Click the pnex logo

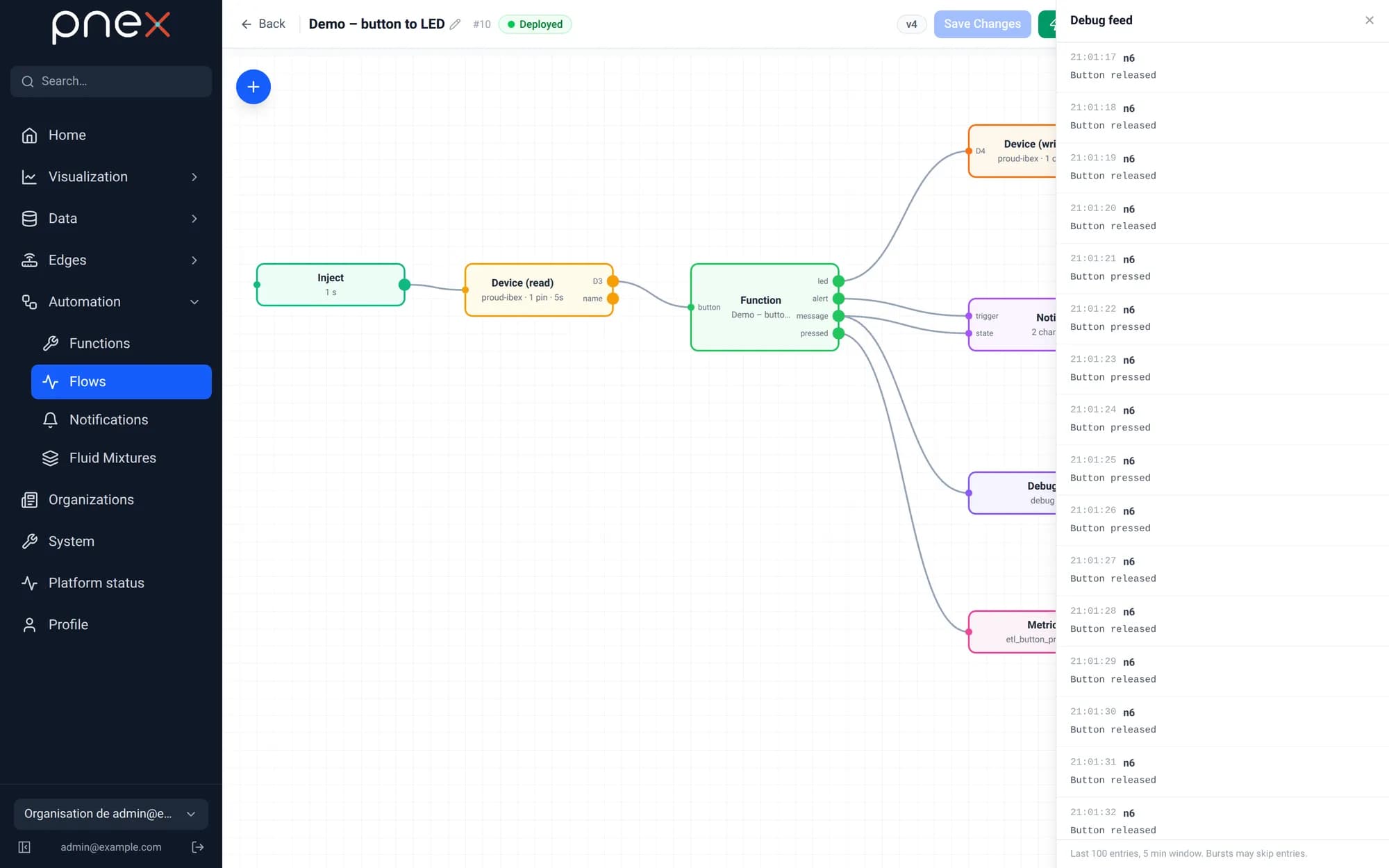111,26
